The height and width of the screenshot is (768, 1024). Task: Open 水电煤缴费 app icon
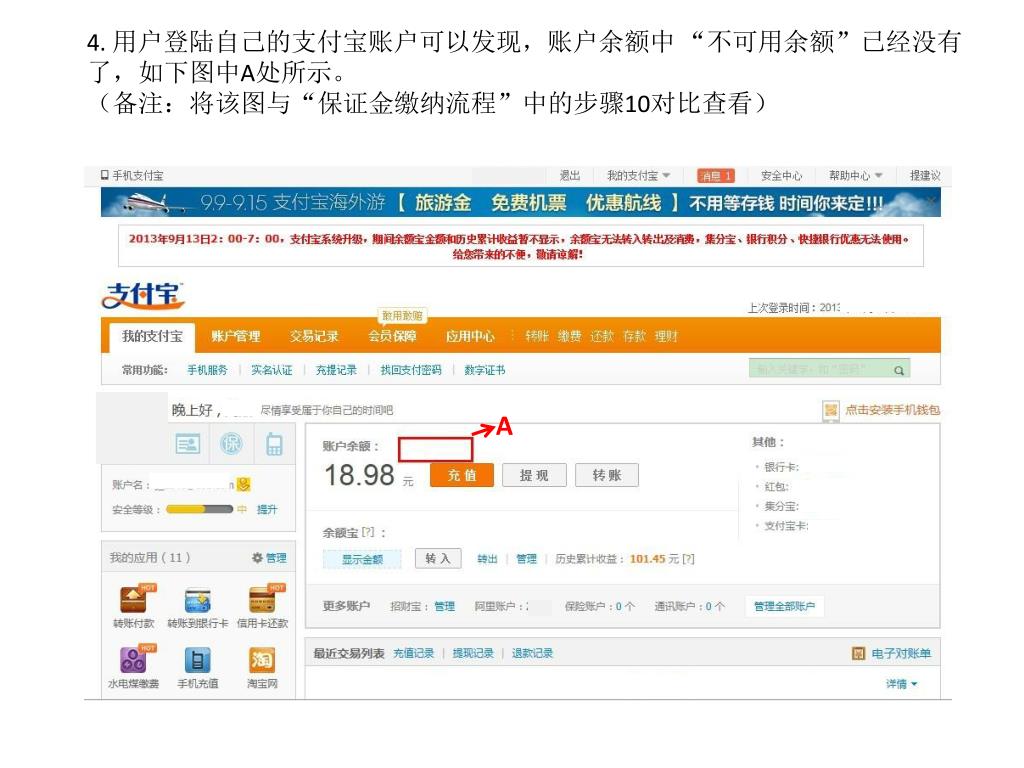click(133, 660)
